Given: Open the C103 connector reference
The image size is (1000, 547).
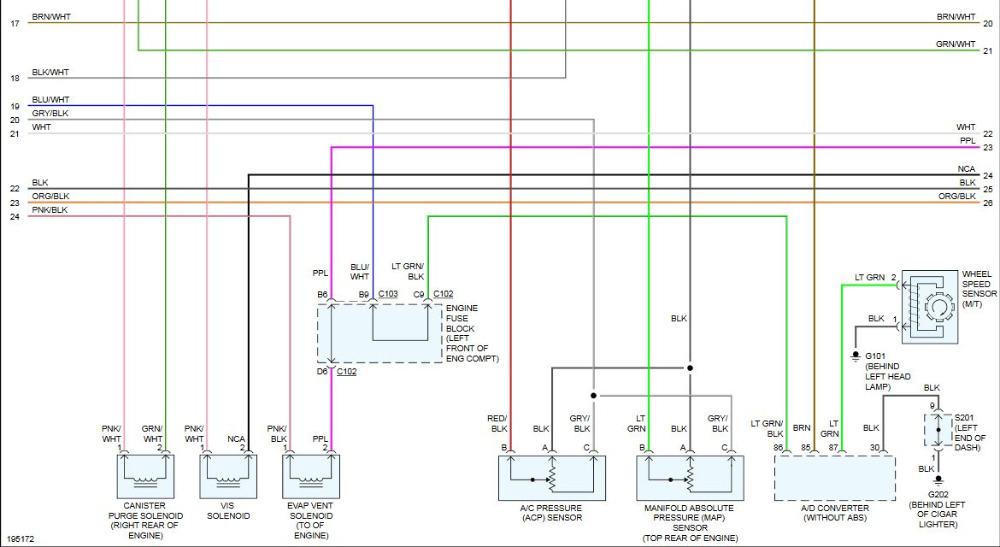Looking at the screenshot, I should tap(388, 294).
